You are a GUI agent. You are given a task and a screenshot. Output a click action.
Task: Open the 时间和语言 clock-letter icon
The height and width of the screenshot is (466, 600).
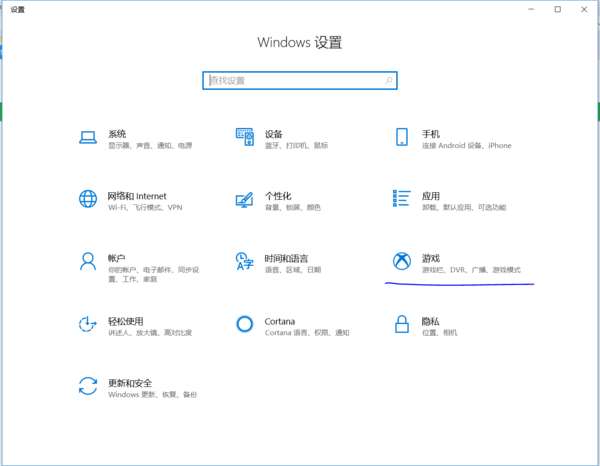click(245, 261)
